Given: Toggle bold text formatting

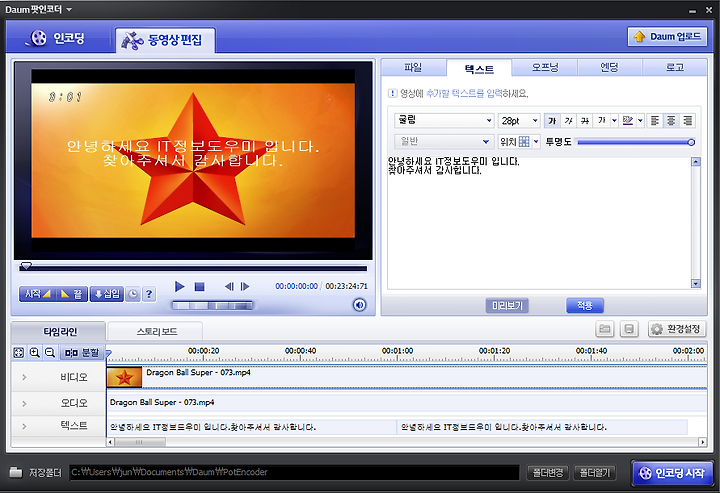Looking at the screenshot, I should coord(552,121).
